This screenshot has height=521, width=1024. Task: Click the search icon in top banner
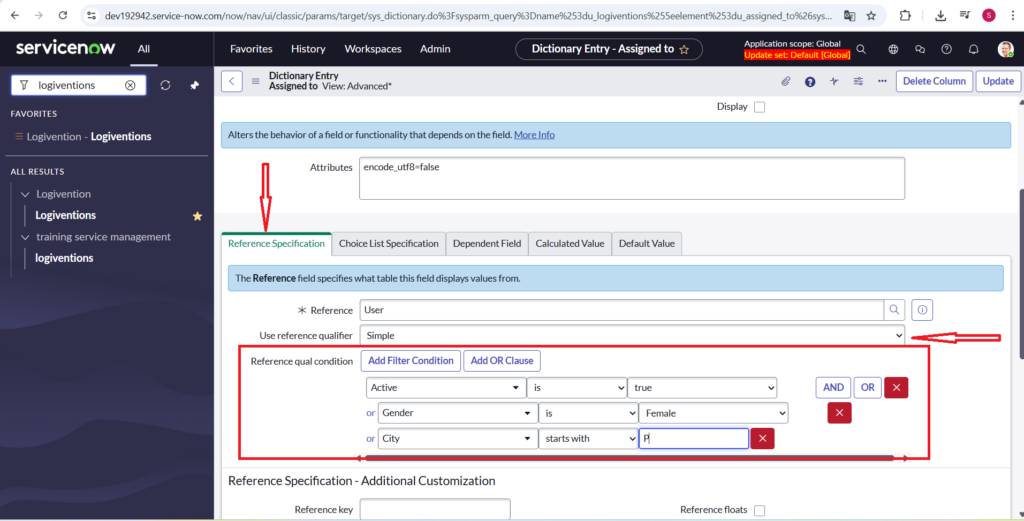coord(862,49)
